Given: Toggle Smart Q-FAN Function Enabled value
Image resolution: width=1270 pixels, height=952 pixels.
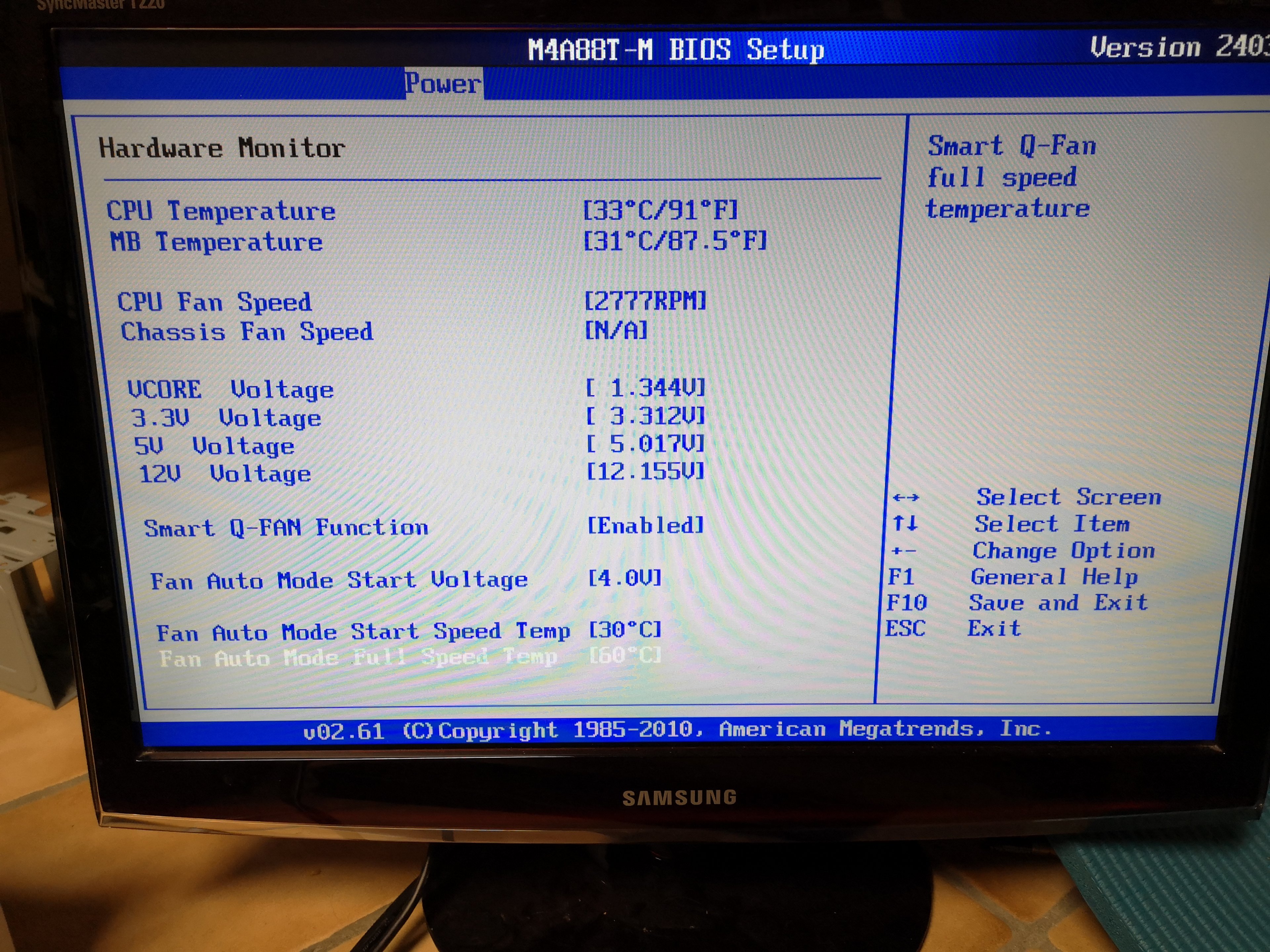Looking at the screenshot, I should (x=645, y=526).
